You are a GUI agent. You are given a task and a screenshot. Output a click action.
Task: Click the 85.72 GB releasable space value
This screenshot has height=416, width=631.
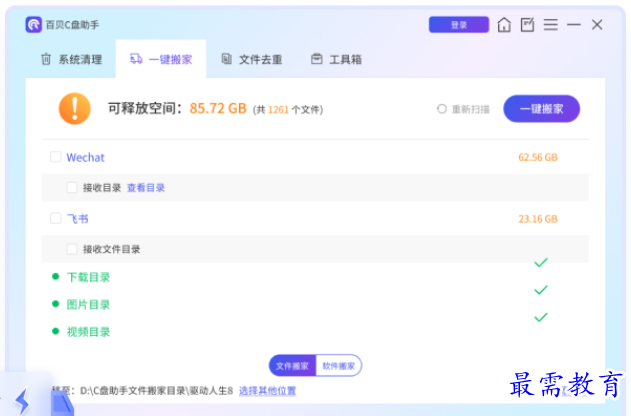(x=218, y=109)
